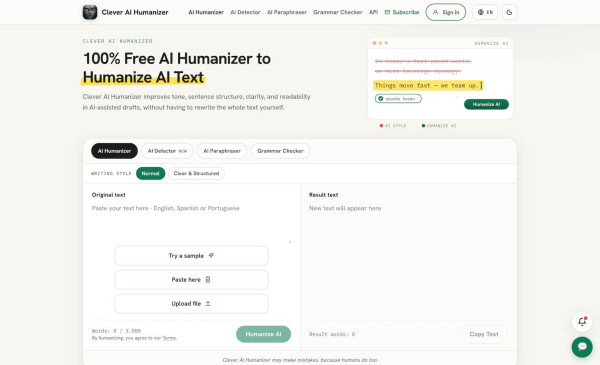Click the user icon in Sign in button
The height and width of the screenshot is (365, 600).
coord(435,12)
